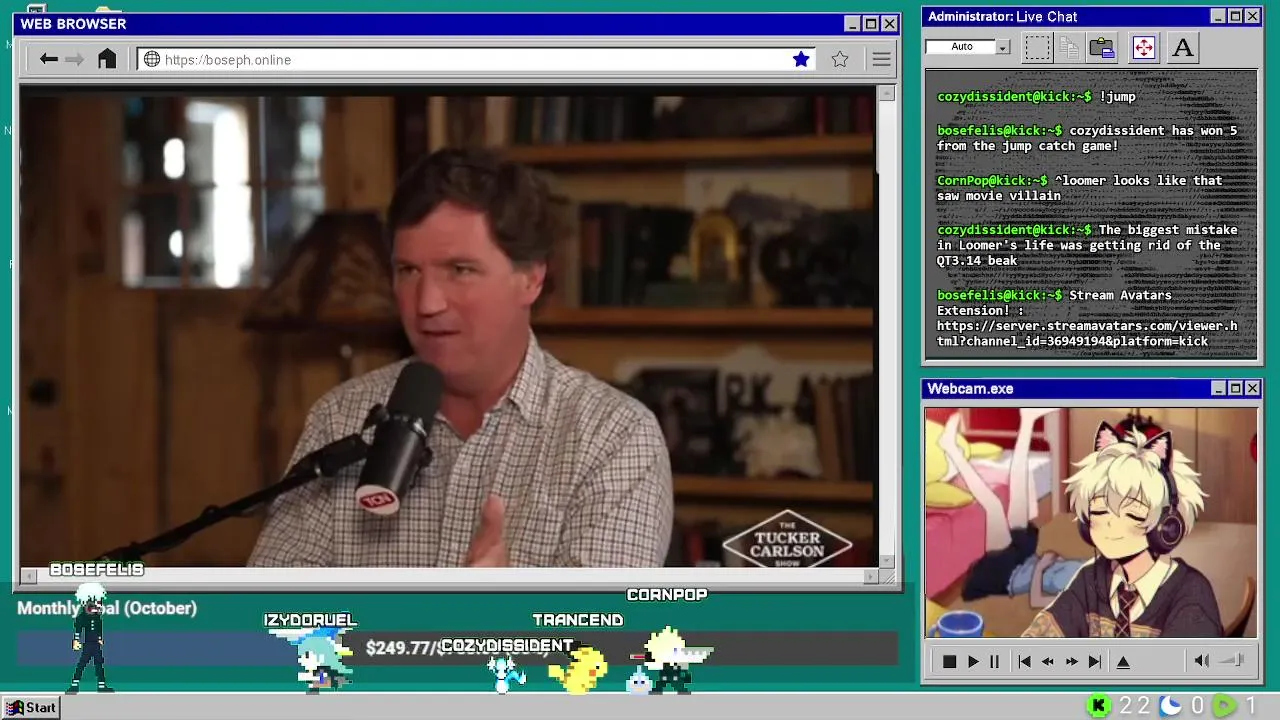Click the TRANCEND avatar name label
Image resolution: width=1280 pixels, height=720 pixels.
pyautogui.click(x=578, y=620)
